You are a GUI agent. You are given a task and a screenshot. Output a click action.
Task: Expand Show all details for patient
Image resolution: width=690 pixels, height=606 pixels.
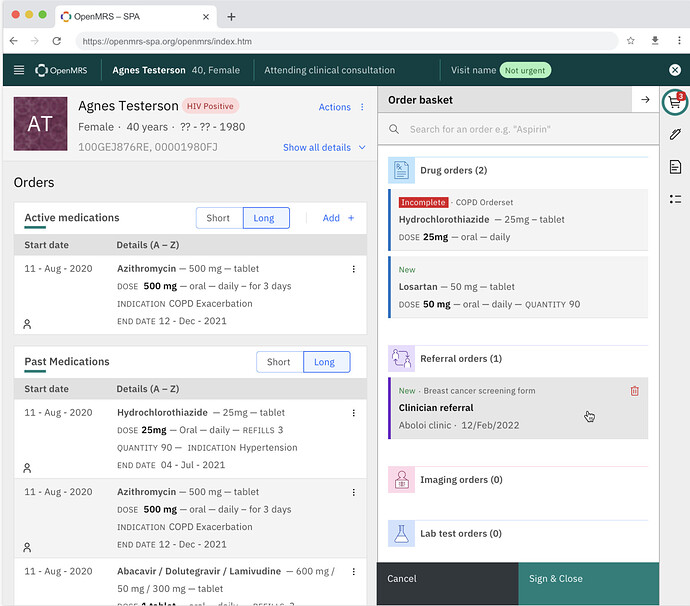click(x=323, y=147)
